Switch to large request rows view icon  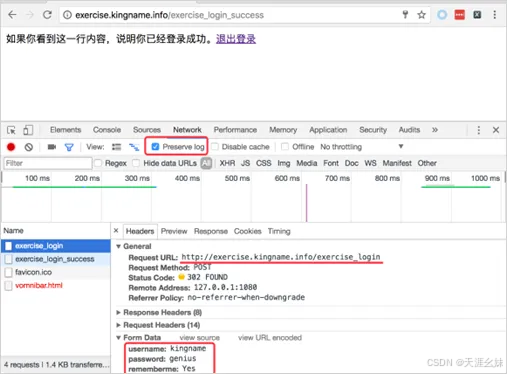click(x=116, y=147)
